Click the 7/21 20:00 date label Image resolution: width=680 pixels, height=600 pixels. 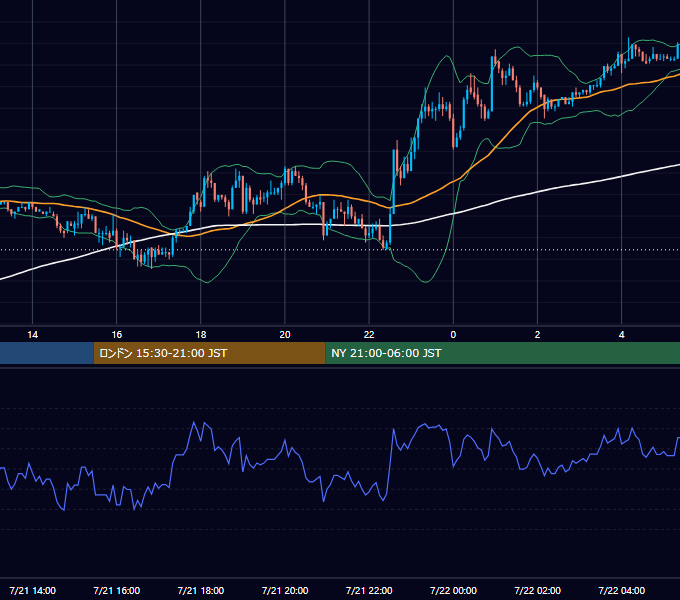285,590
